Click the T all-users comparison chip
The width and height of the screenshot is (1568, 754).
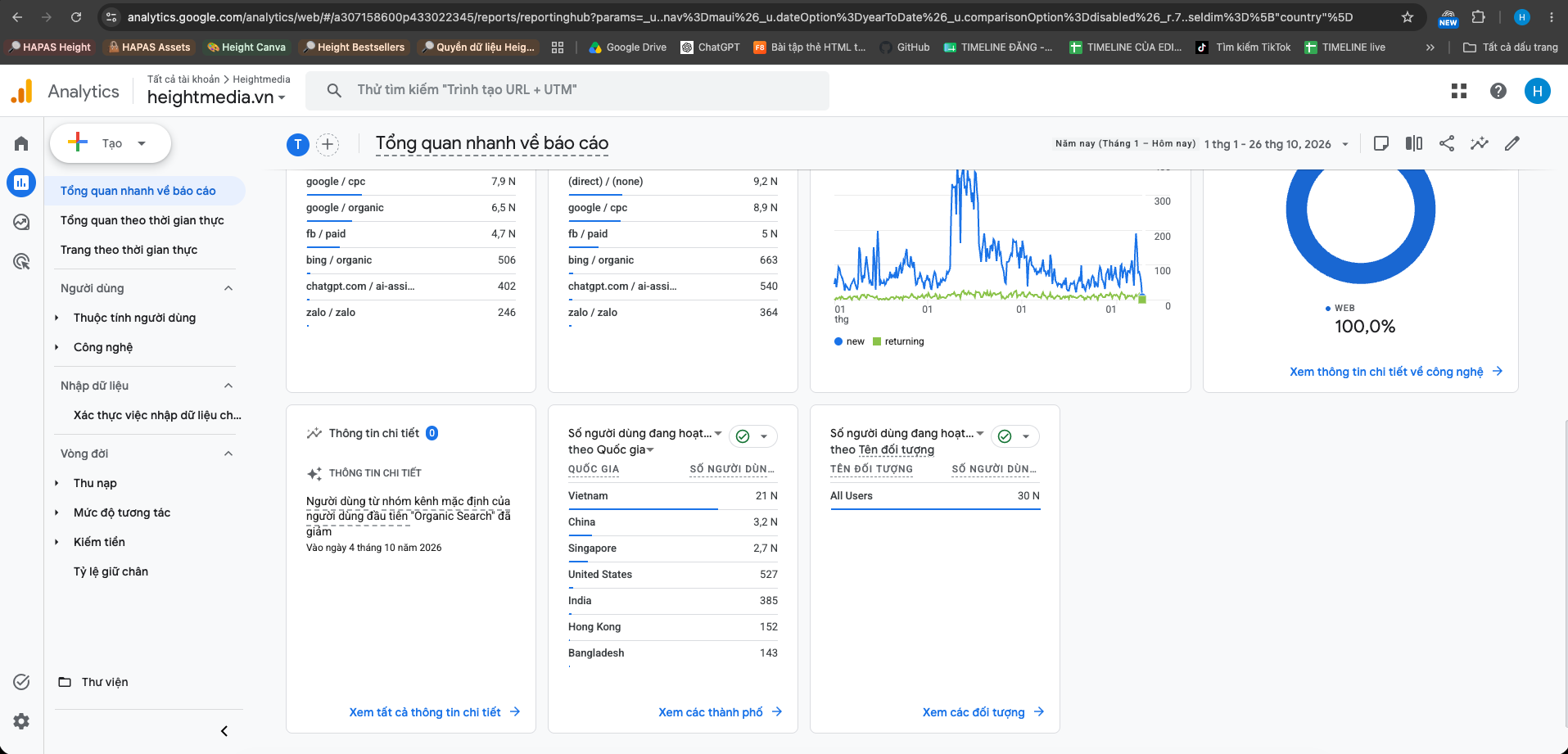pyautogui.click(x=298, y=145)
